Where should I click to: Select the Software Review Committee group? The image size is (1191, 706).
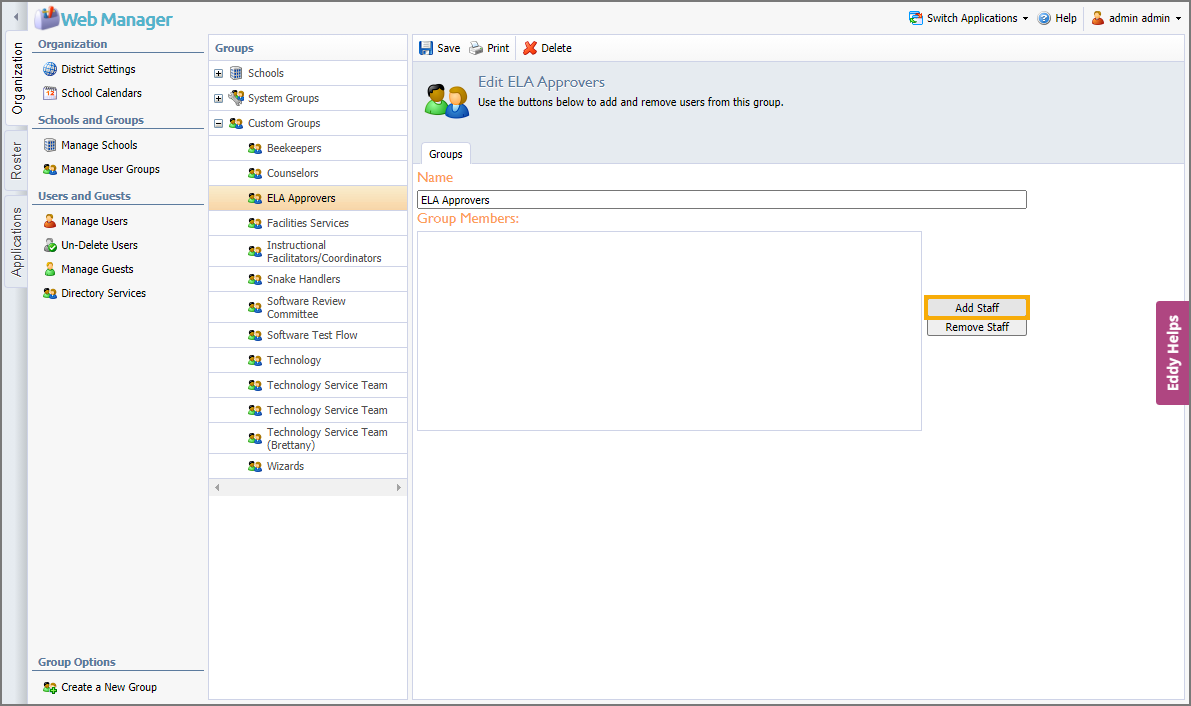(x=308, y=308)
